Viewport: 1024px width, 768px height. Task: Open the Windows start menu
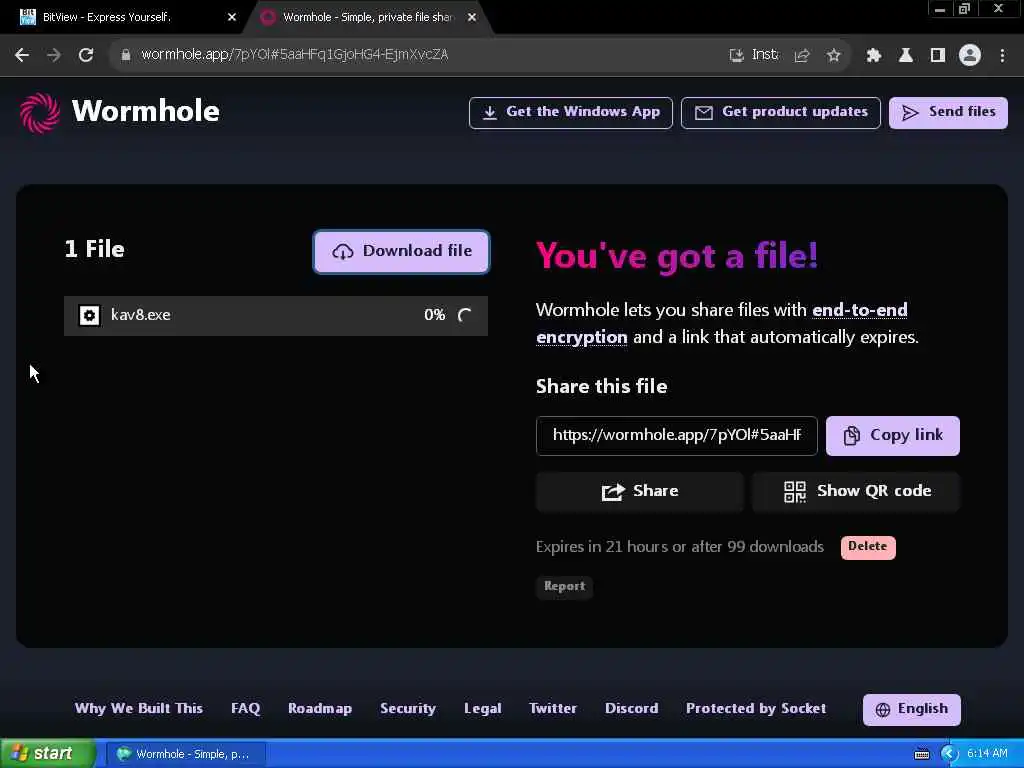[x=47, y=754]
